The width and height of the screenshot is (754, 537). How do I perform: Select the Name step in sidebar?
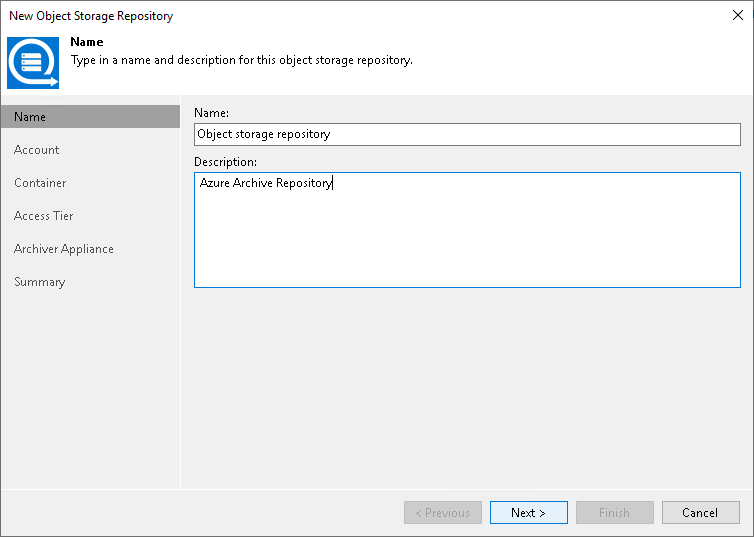coord(90,117)
